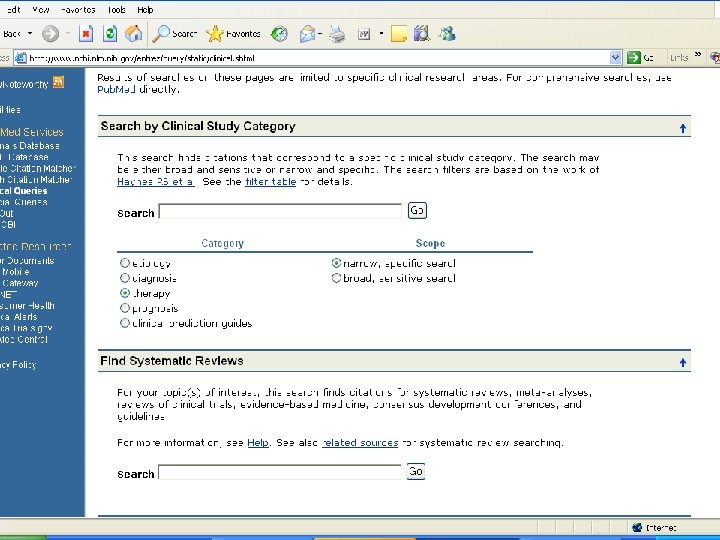Open the Research books icon
This screenshot has width=720, height=540.
pyautogui.click(x=422, y=34)
